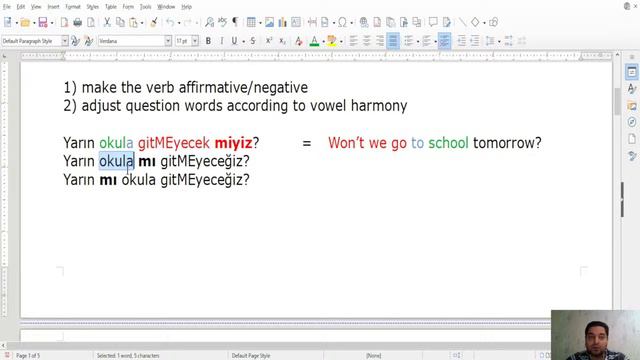This screenshot has width=640, height=360.
Task: Click the Open folder icon
Action: click(x=25, y=22)
